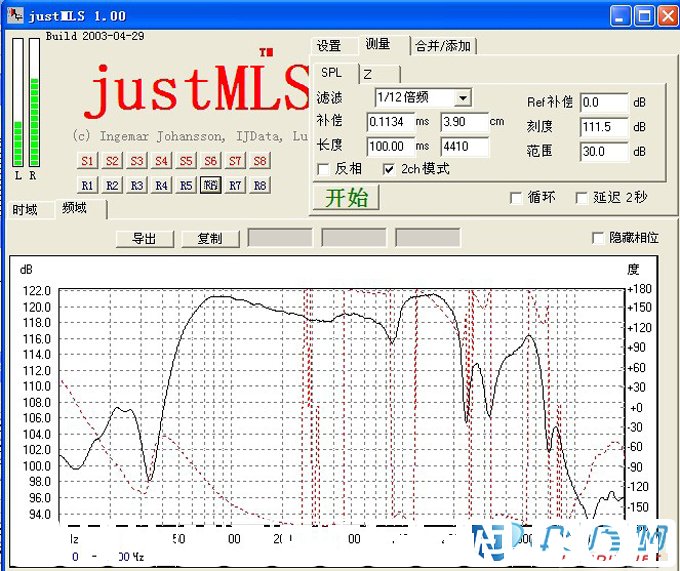Click the 复制 copy button
This screenshot has width=680, height=571.
point(210,238)
